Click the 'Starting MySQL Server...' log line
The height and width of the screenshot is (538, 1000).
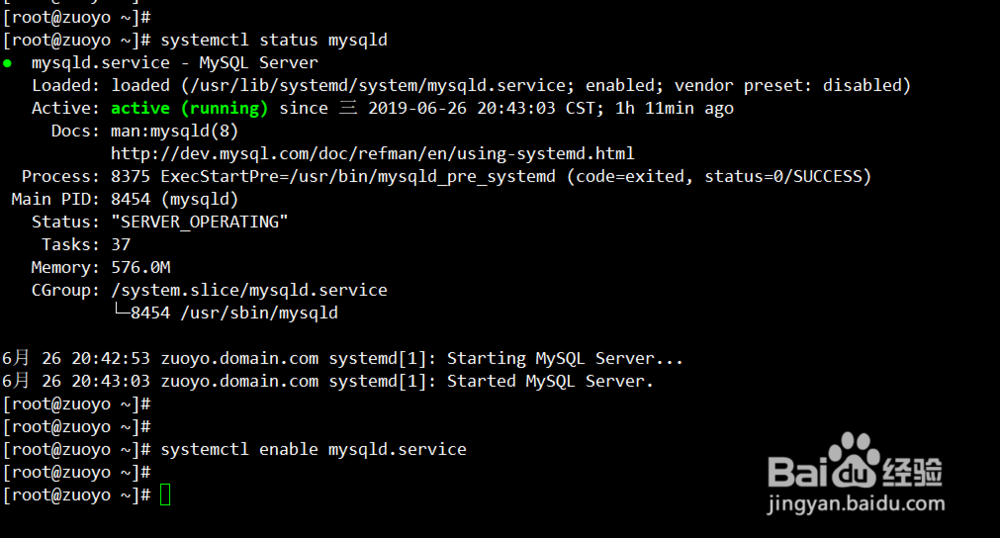point(564,358)
